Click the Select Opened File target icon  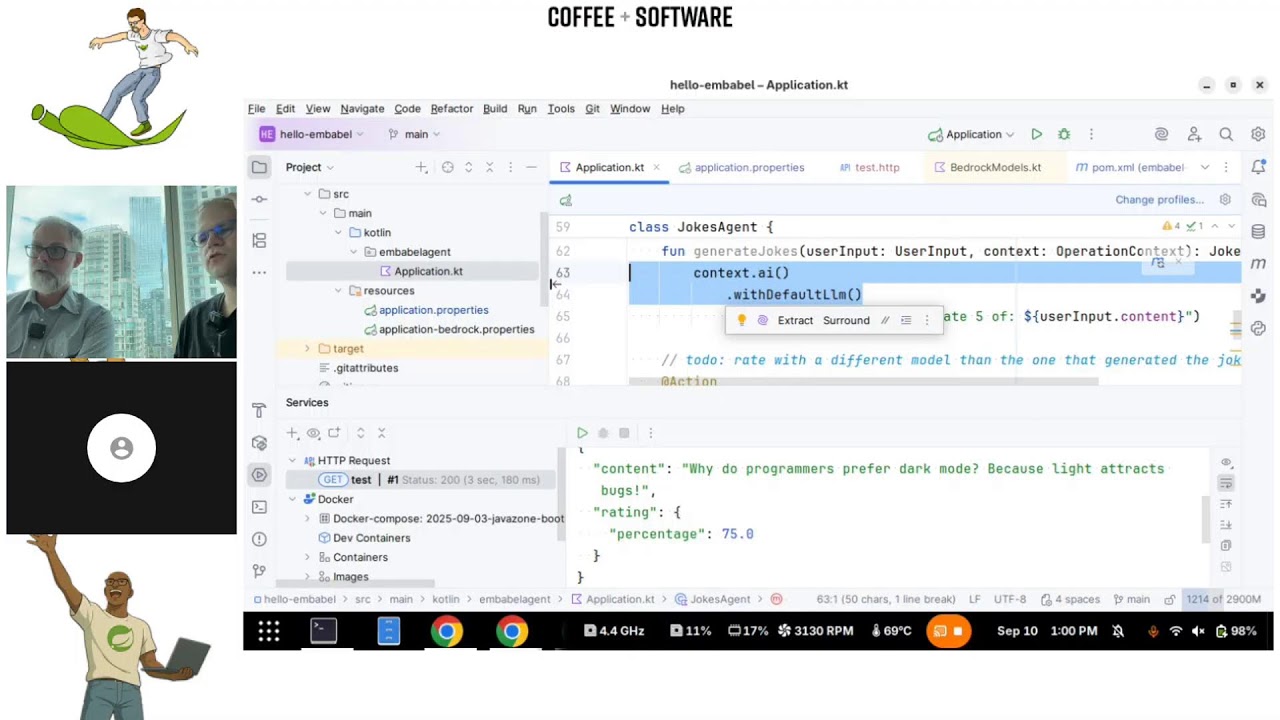[448, 167]
